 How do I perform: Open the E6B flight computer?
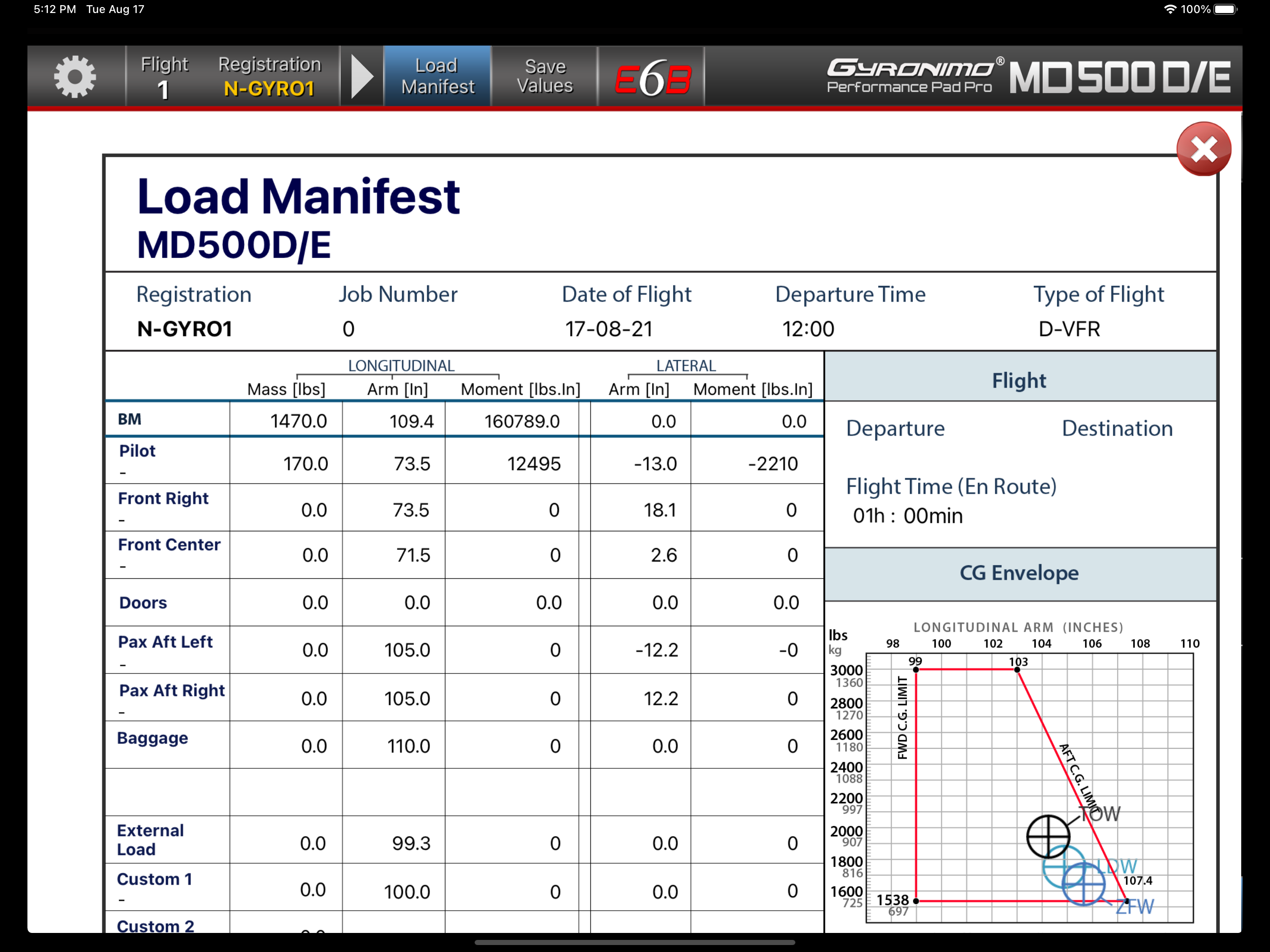click(x=653, y=78)
